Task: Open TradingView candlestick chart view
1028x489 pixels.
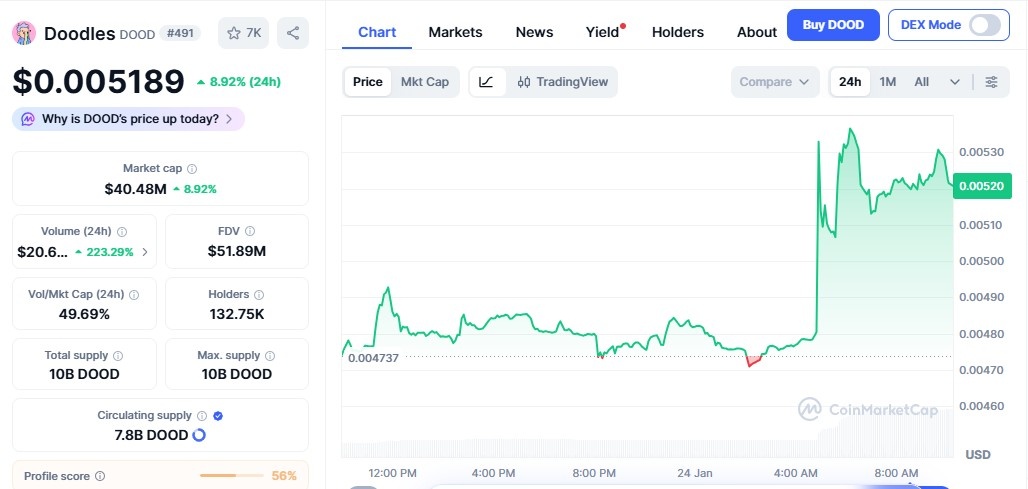Action: point(562,82)
